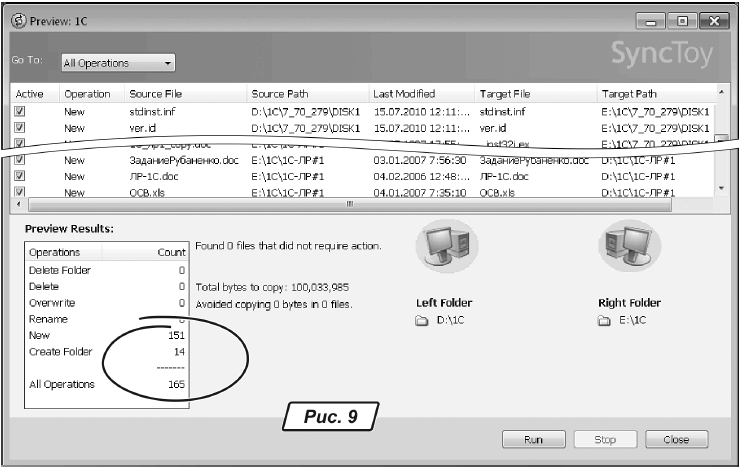Uncheck Active checkbox for ver.id row
Image resolution: width=740 pixels, height=469 pixels.
19,128
